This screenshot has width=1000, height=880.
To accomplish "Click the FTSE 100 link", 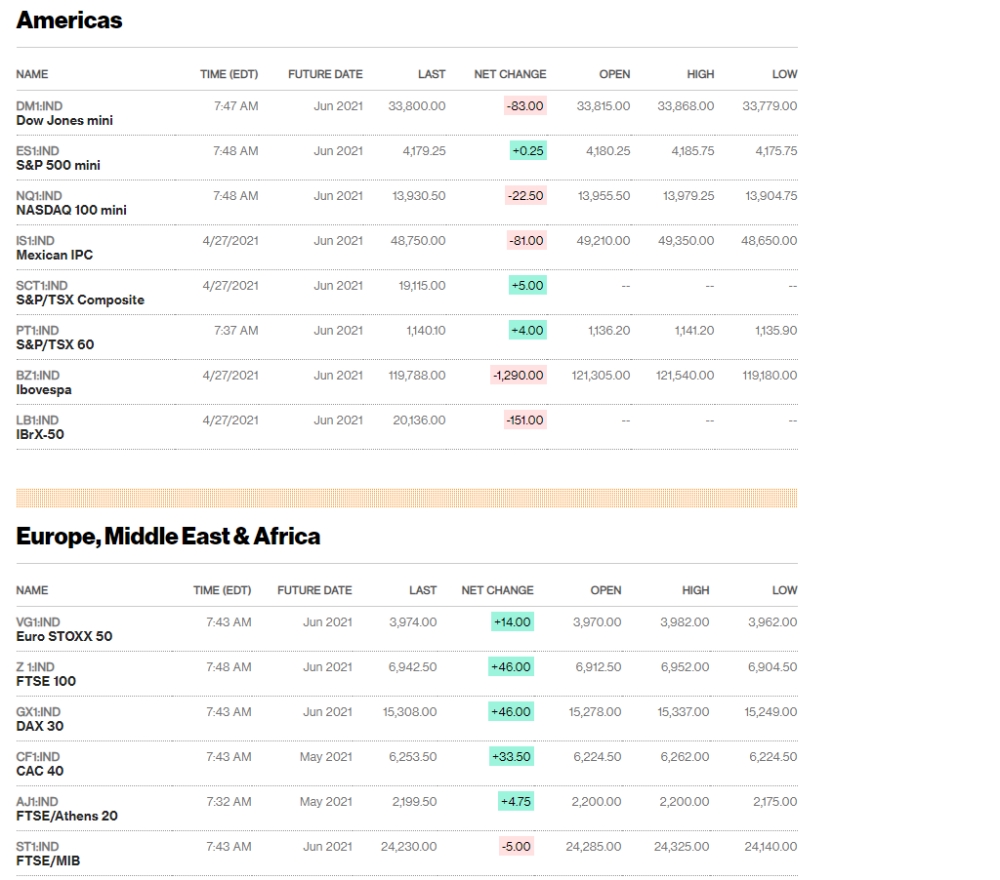I will (46, 681).
